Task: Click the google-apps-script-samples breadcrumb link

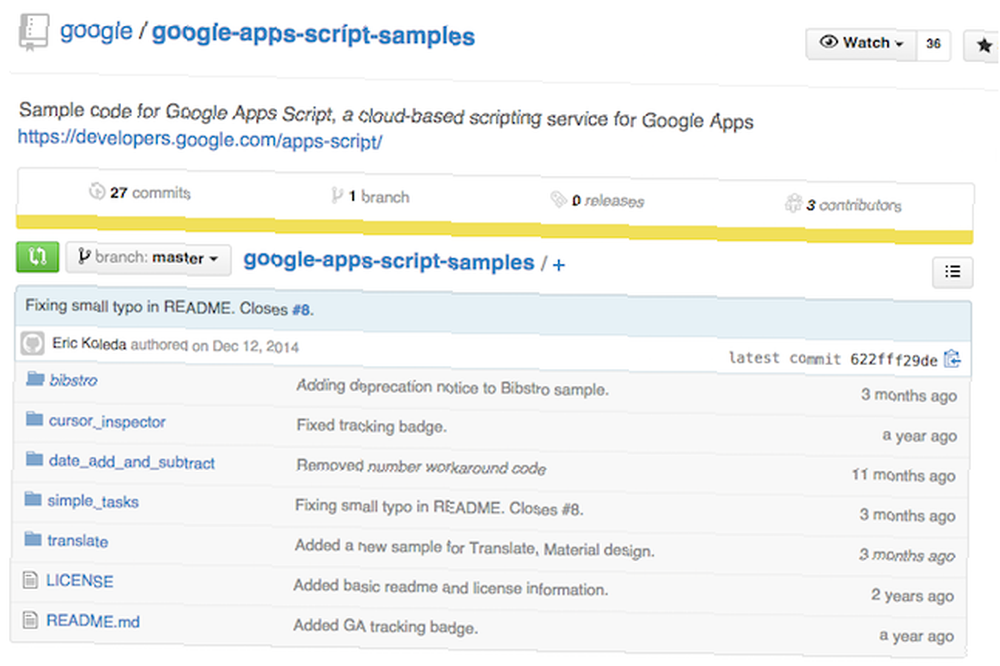Action: pyautogui.click(x=388, y=261)
